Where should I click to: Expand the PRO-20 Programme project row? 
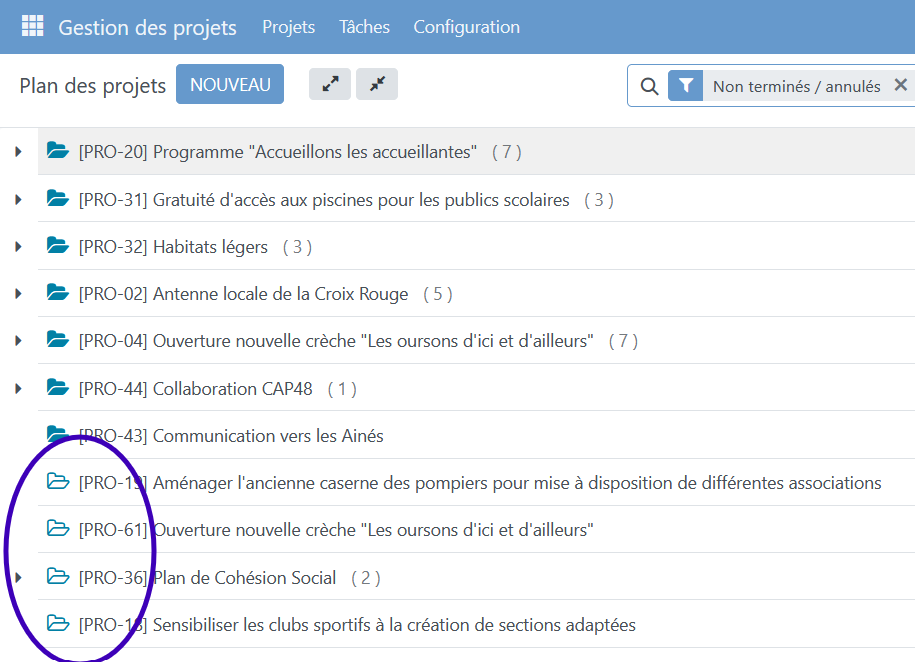point(18,152)
